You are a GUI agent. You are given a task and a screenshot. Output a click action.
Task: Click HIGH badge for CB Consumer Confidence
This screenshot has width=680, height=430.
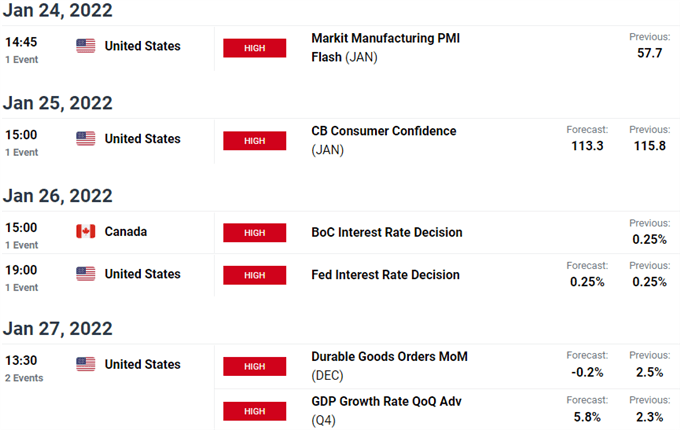[254, 141]
